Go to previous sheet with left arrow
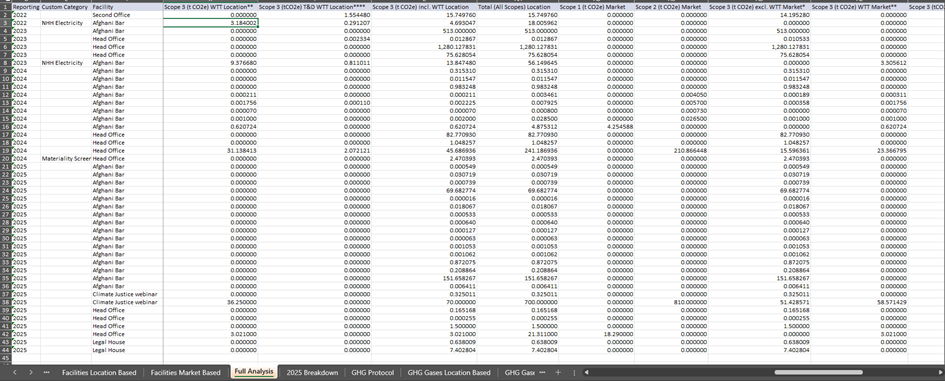 click(x=14, y=373)
